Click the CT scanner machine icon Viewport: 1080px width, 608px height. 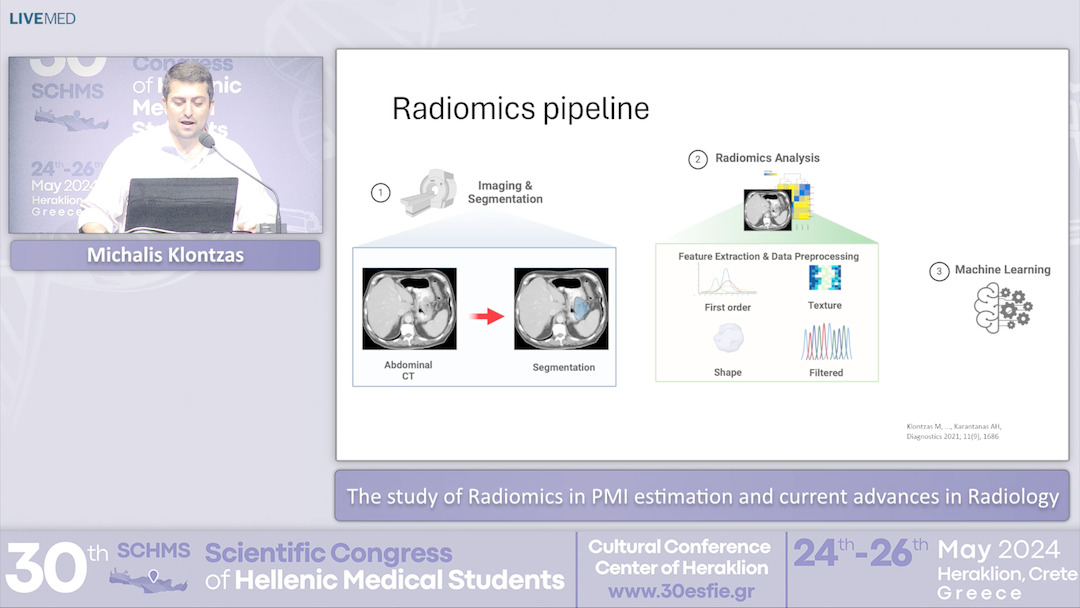point(429,192)
